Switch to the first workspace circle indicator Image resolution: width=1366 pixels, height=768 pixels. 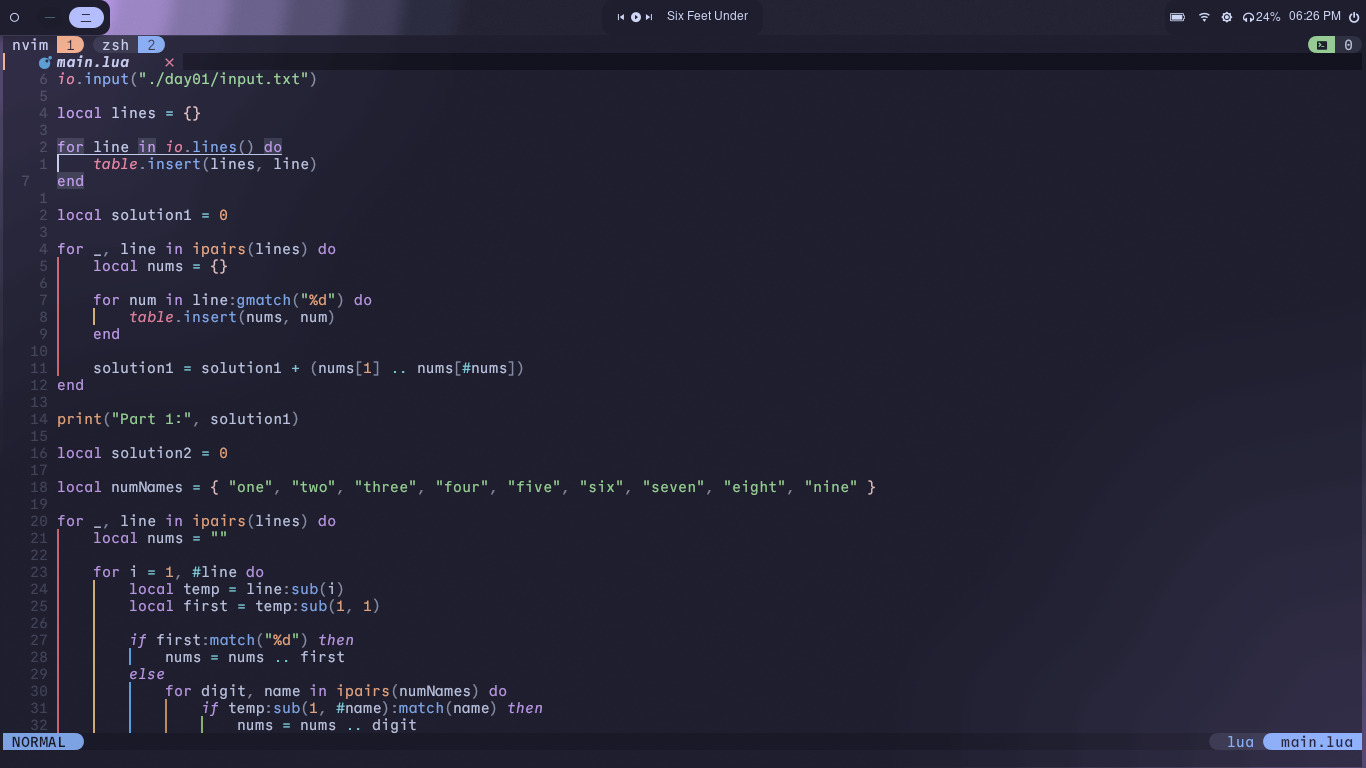point(15,17)
